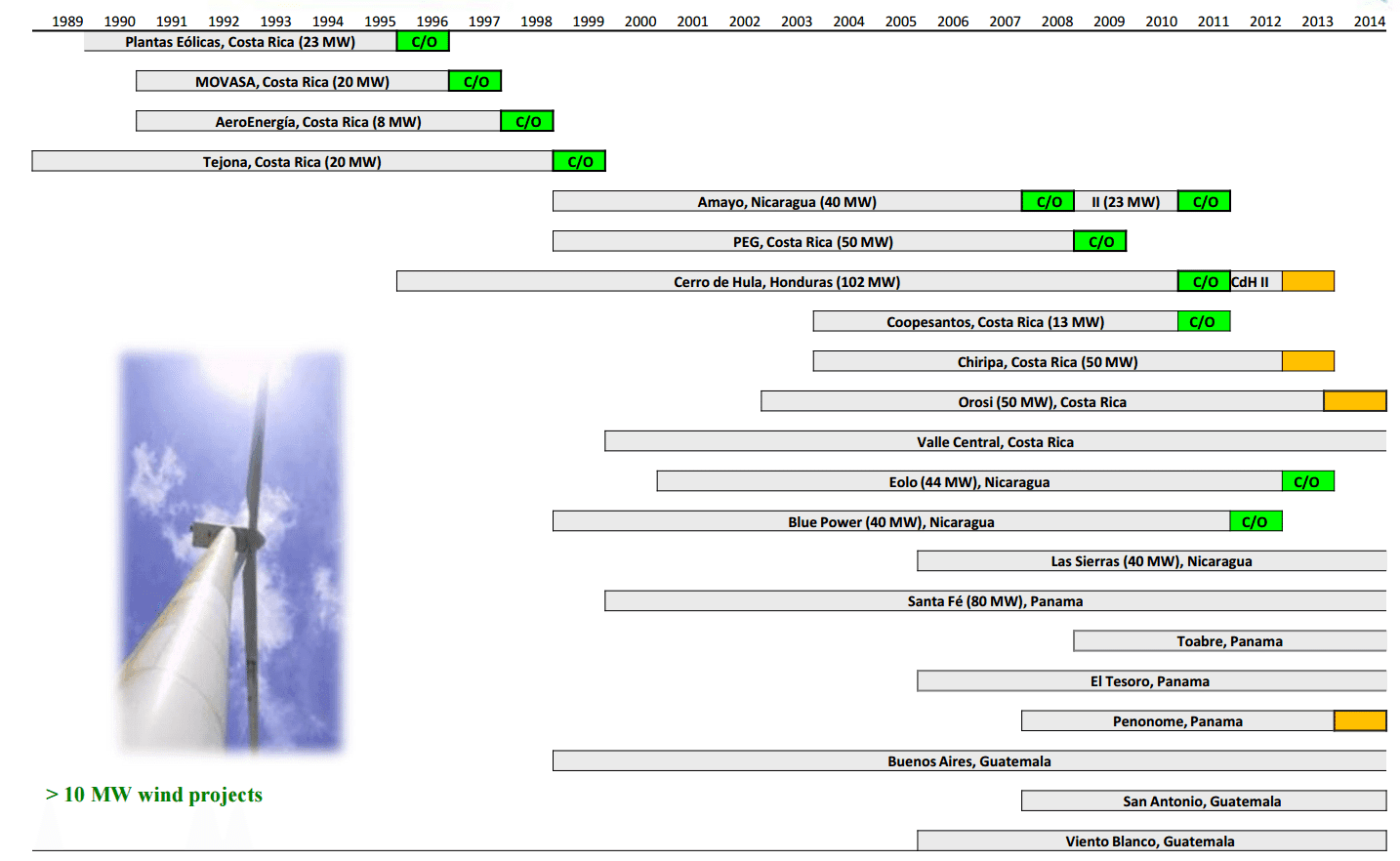The height and width of the screenshot is (861, 1400).
Task: Click orange block ending Penonome bar
Action: 1360,721
